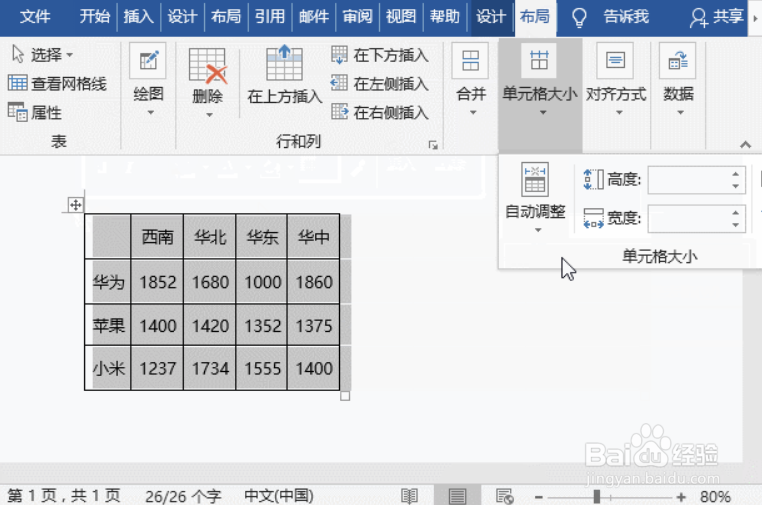The width and height of the screenshot is (762, 505).
Task: Click the 小米 row label cell
Action: click(108, 368)
